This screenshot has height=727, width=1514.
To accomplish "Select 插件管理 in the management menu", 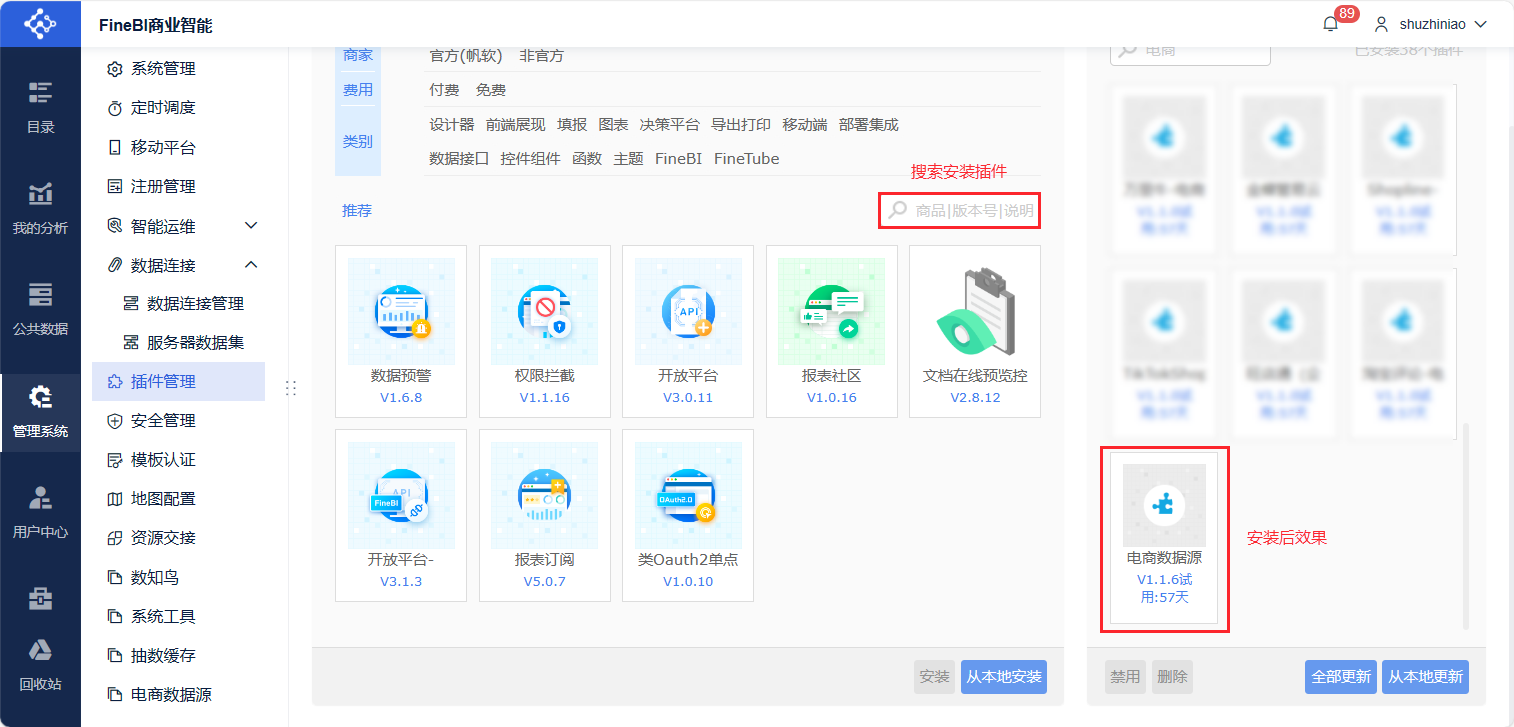I will tap(178, 381).
